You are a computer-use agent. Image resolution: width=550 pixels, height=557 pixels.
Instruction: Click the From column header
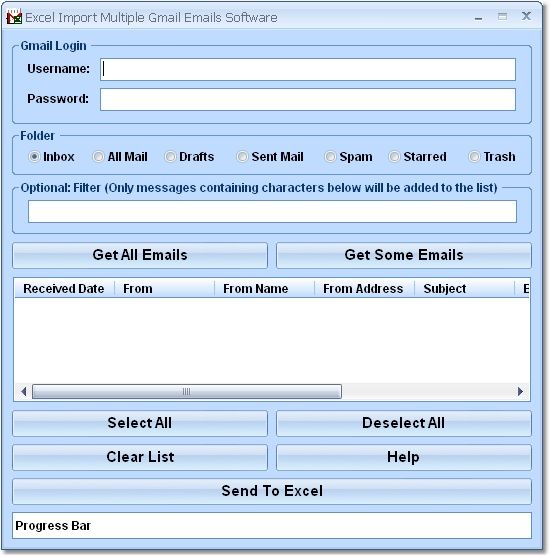tap(165, 288)
